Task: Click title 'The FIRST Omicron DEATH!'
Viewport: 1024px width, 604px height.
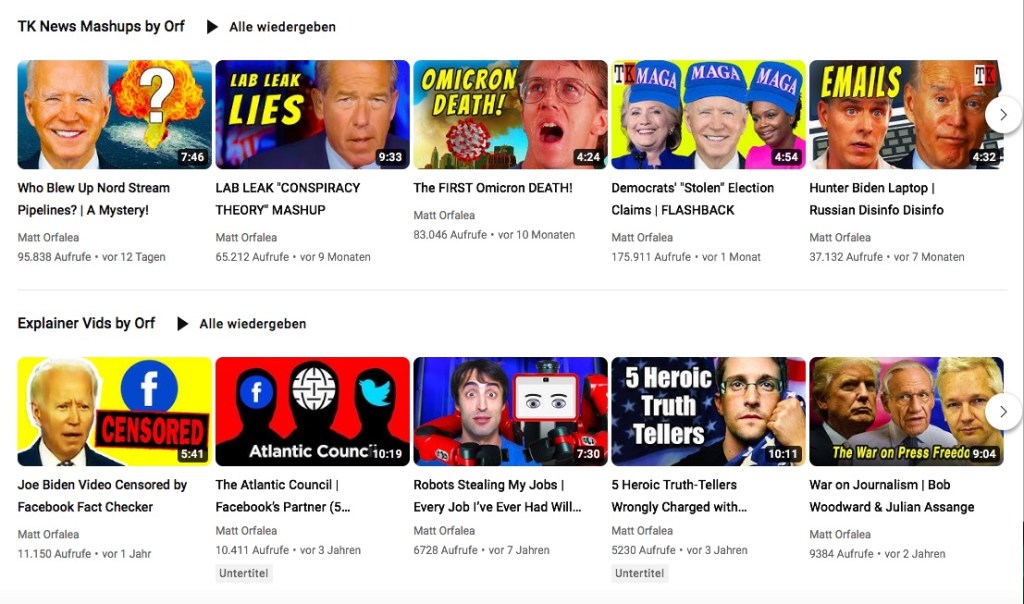Action: click(x=493, y=188)
